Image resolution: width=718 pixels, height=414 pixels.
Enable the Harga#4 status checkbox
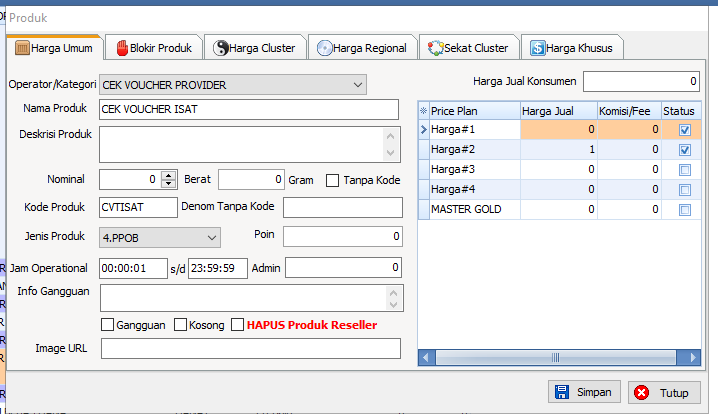tap(685, 190)
